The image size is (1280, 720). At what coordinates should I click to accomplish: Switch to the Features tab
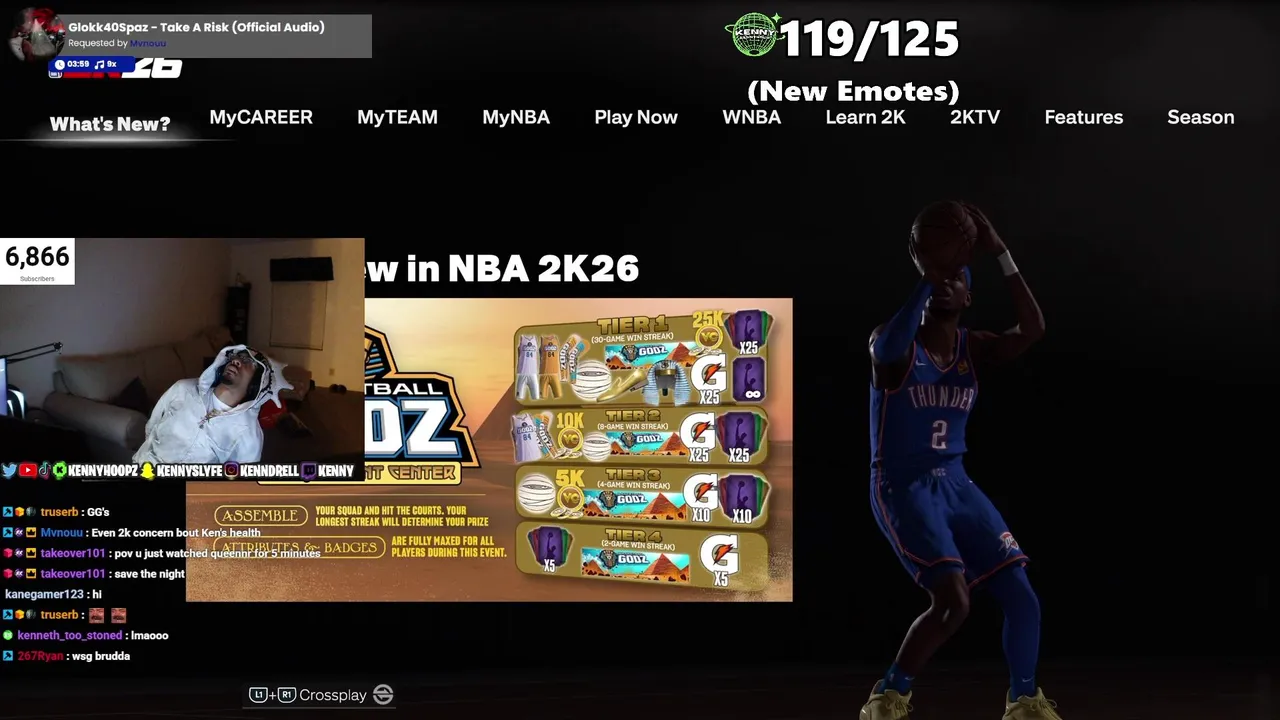(1084, 117)
